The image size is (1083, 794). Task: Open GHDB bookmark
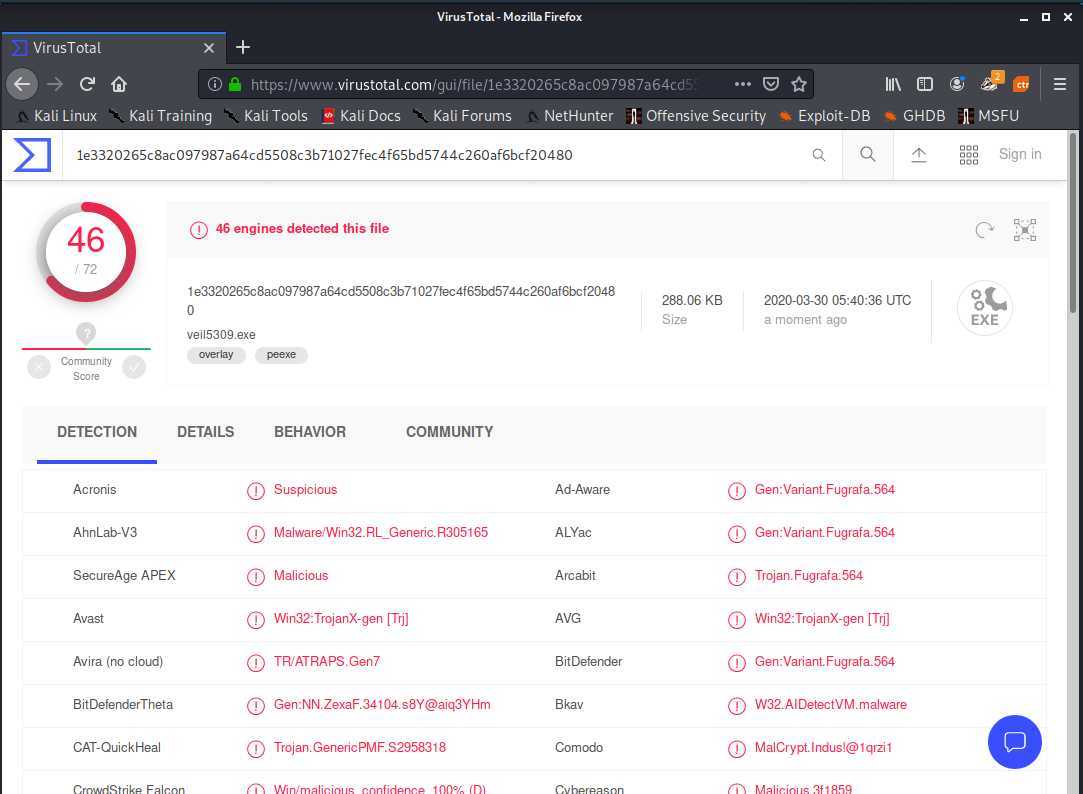(x=914, y=116)
